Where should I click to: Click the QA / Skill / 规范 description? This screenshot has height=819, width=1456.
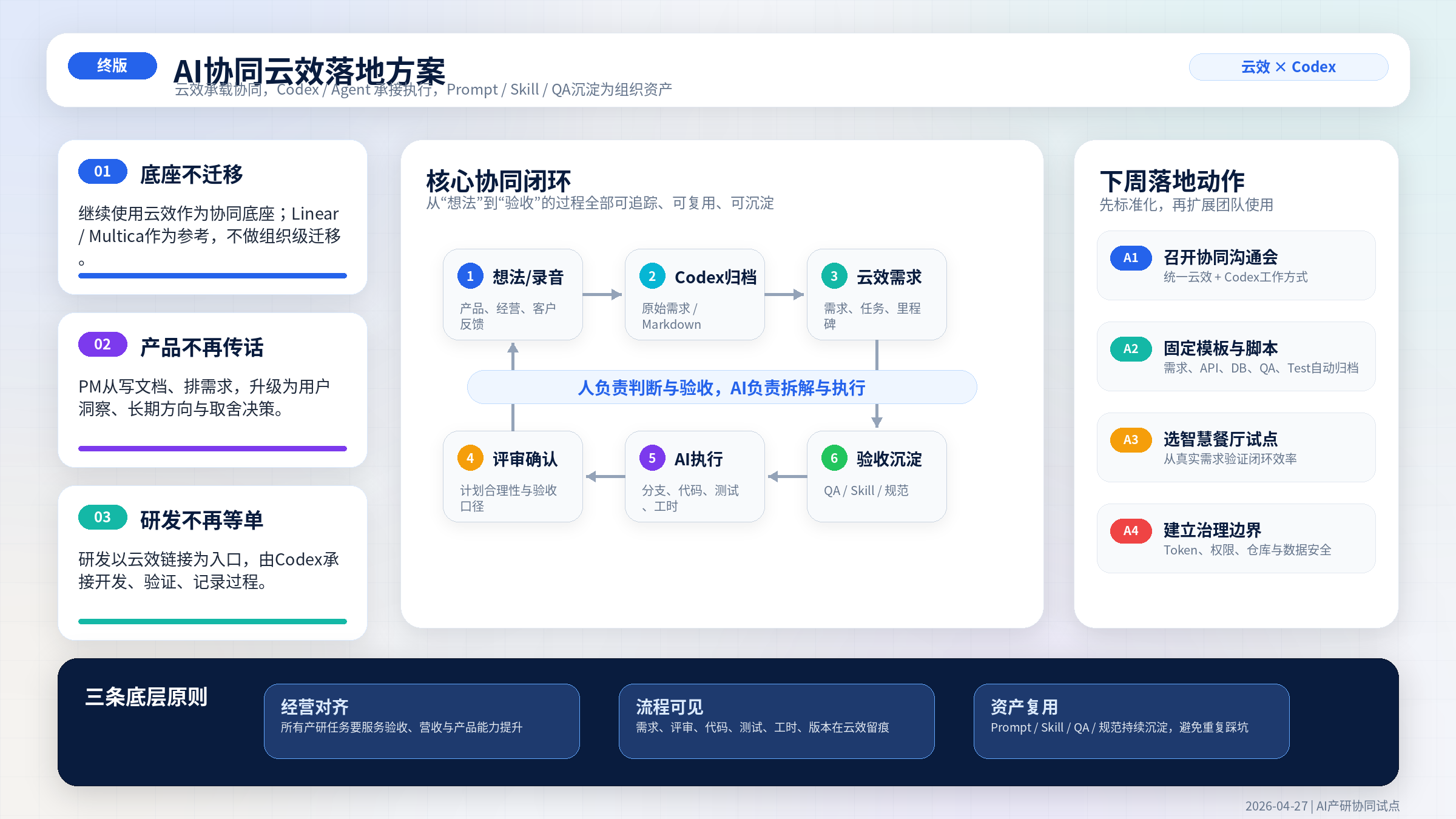click(x=866, y=490)
